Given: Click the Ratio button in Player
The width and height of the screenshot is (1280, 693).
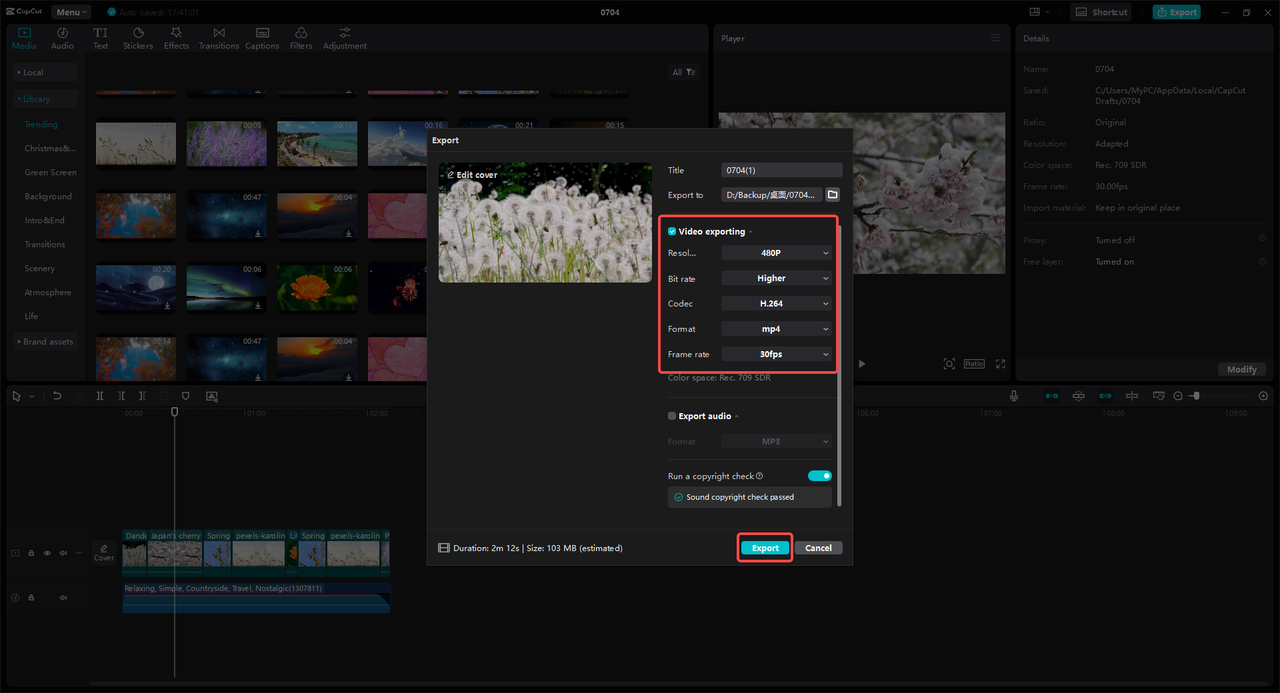Looking at the screenshot, I should point(974,364).
